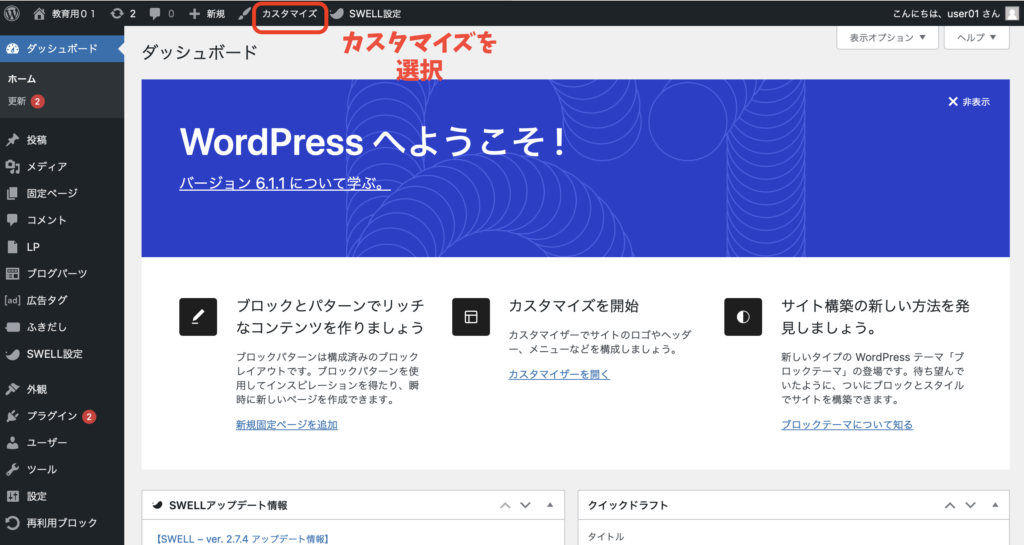Open 新規固定ページを追加 link
Screen dimensions: 1024x545
287,425
